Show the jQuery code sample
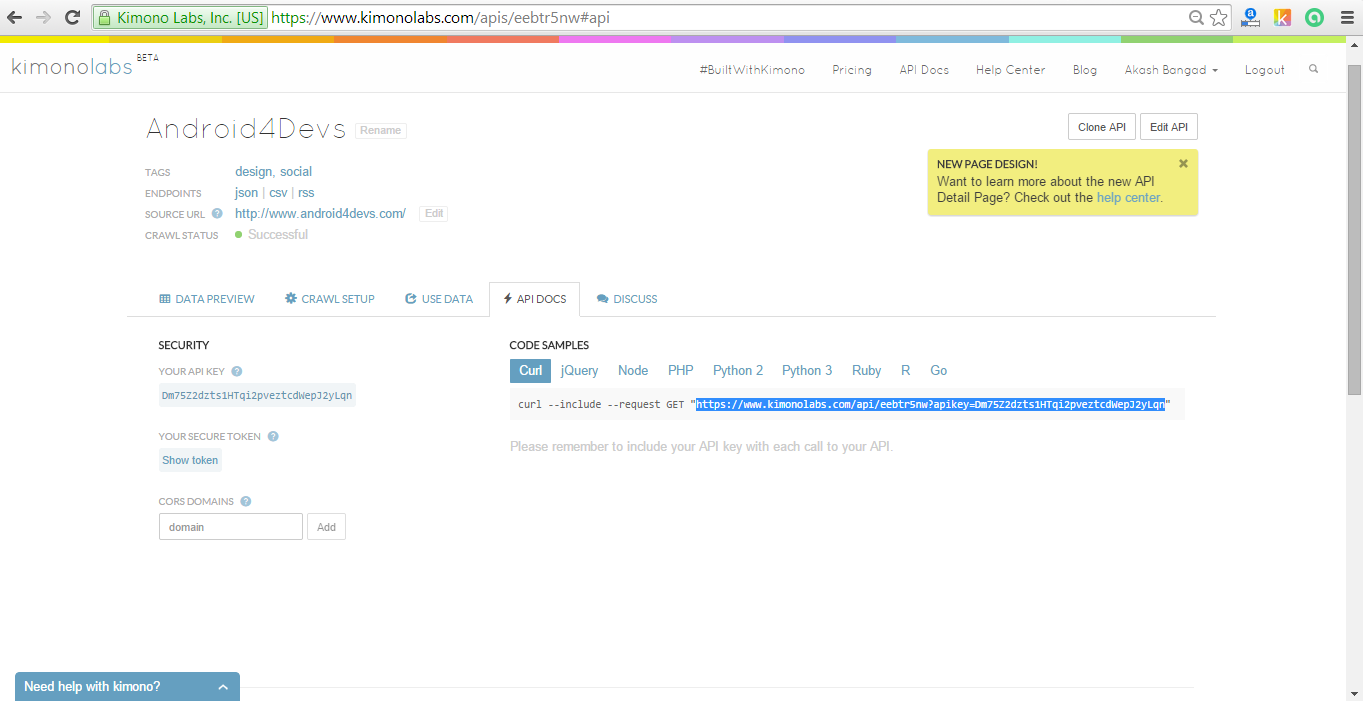This screenshot has height=702, width=1366. 579,370
